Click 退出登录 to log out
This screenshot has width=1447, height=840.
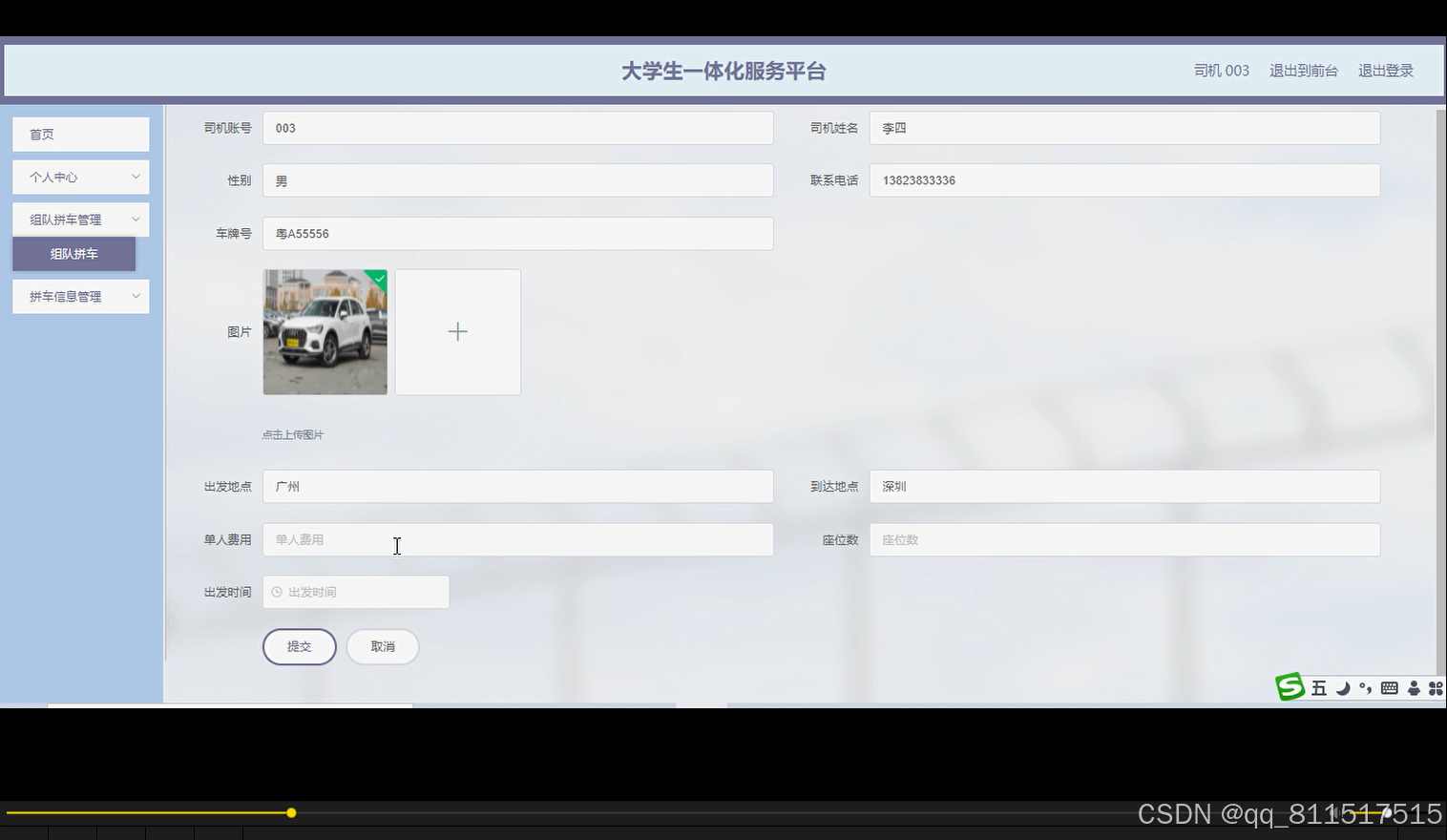tap(1385, 71)
